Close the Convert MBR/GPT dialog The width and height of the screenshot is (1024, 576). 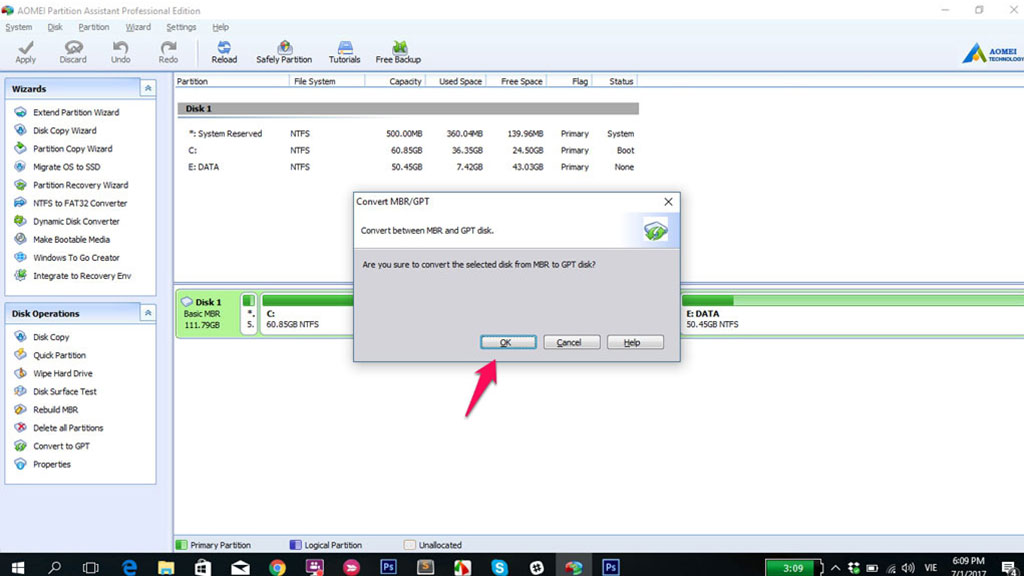pyautogui.click(x=668, y=202)
